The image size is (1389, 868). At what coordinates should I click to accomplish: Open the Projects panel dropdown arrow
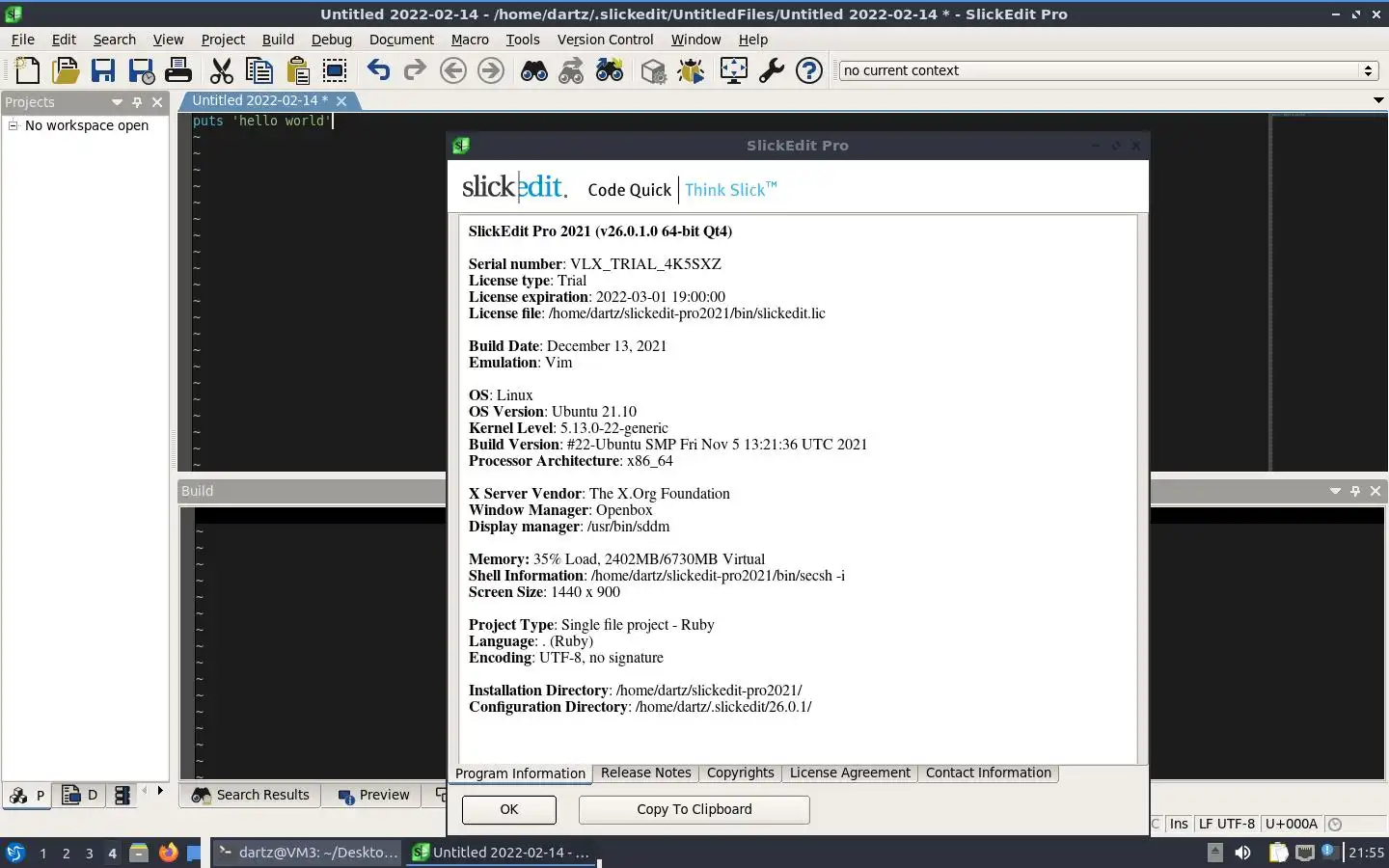point(117,102)
